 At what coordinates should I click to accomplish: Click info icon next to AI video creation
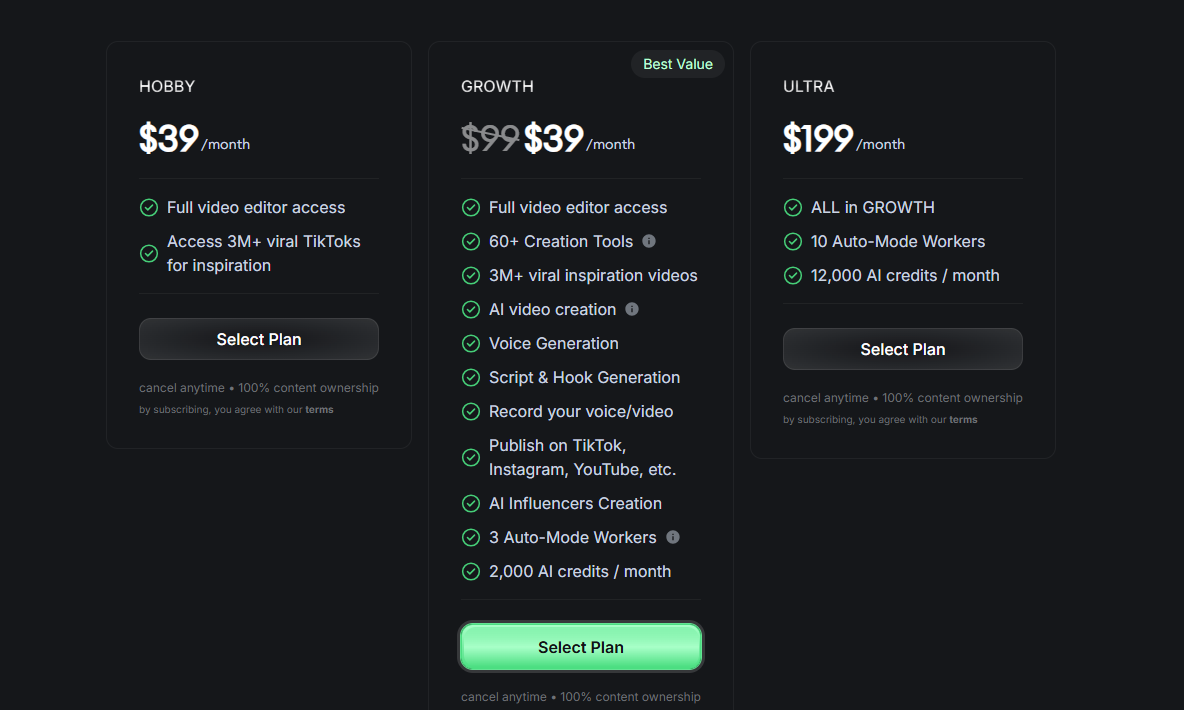point(632,309)
